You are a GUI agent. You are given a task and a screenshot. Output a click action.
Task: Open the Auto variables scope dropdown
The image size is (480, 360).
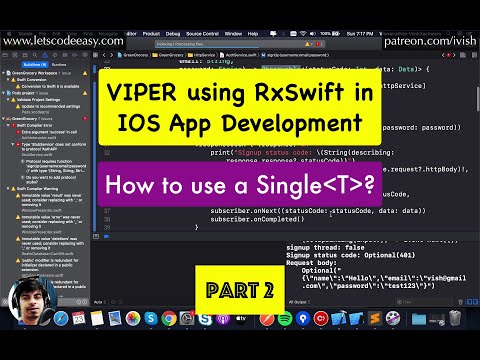point(100,302)
